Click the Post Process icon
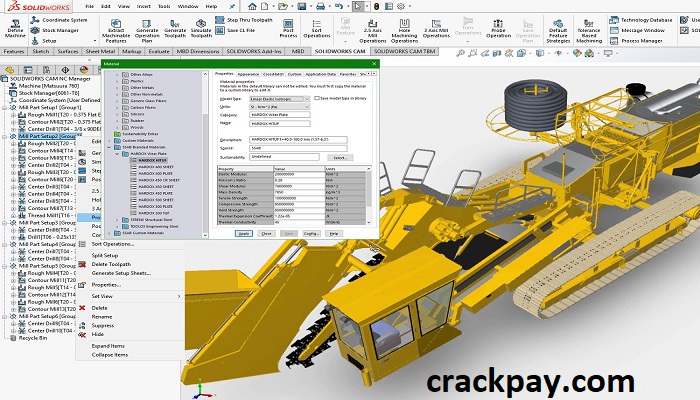This screenshot has width=700, height=400. [x=288, y=29]
